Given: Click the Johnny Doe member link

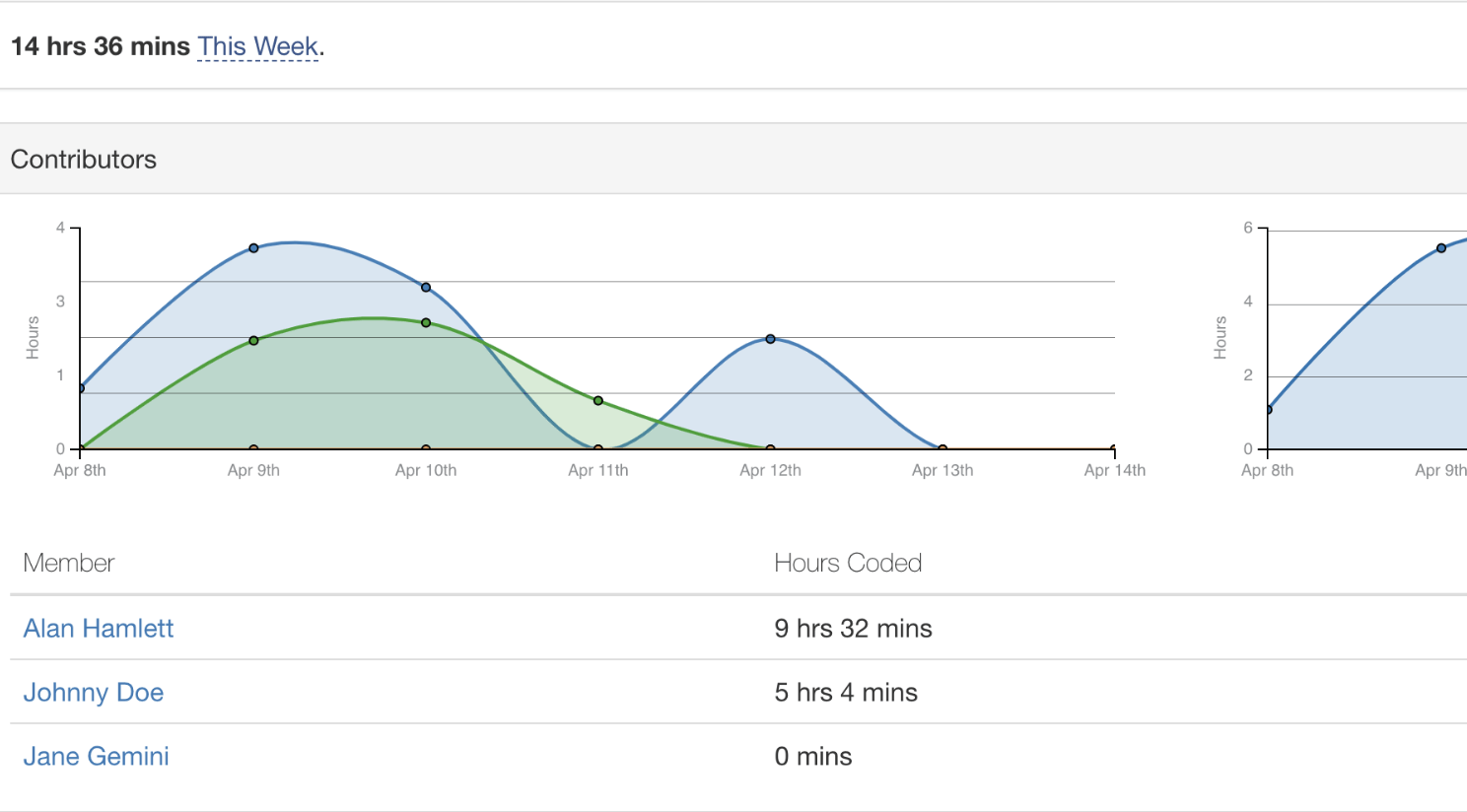Looking at the screenshot, I should coord(94,692).
